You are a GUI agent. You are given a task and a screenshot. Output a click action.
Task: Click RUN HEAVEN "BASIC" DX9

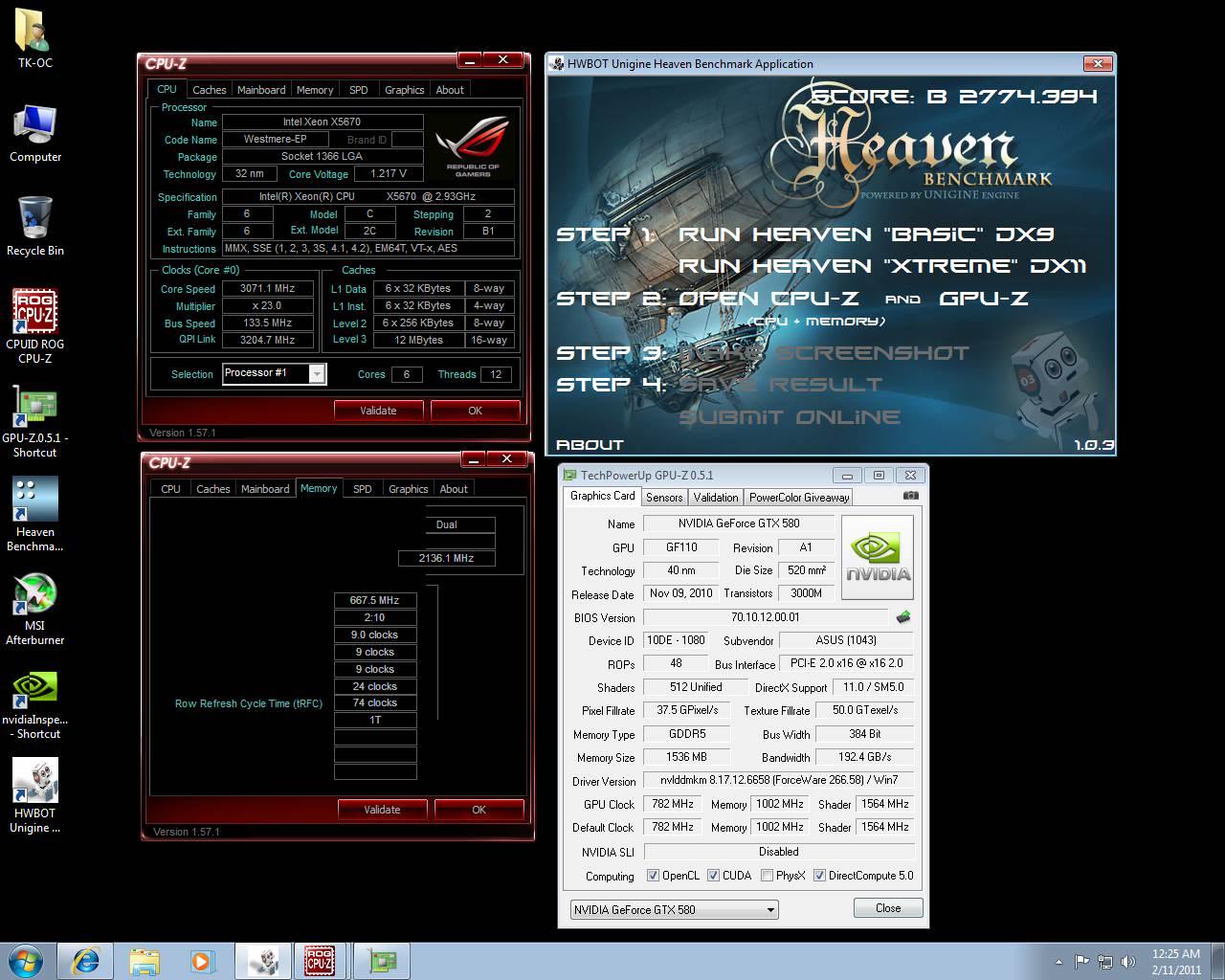[x=867, y=234]
